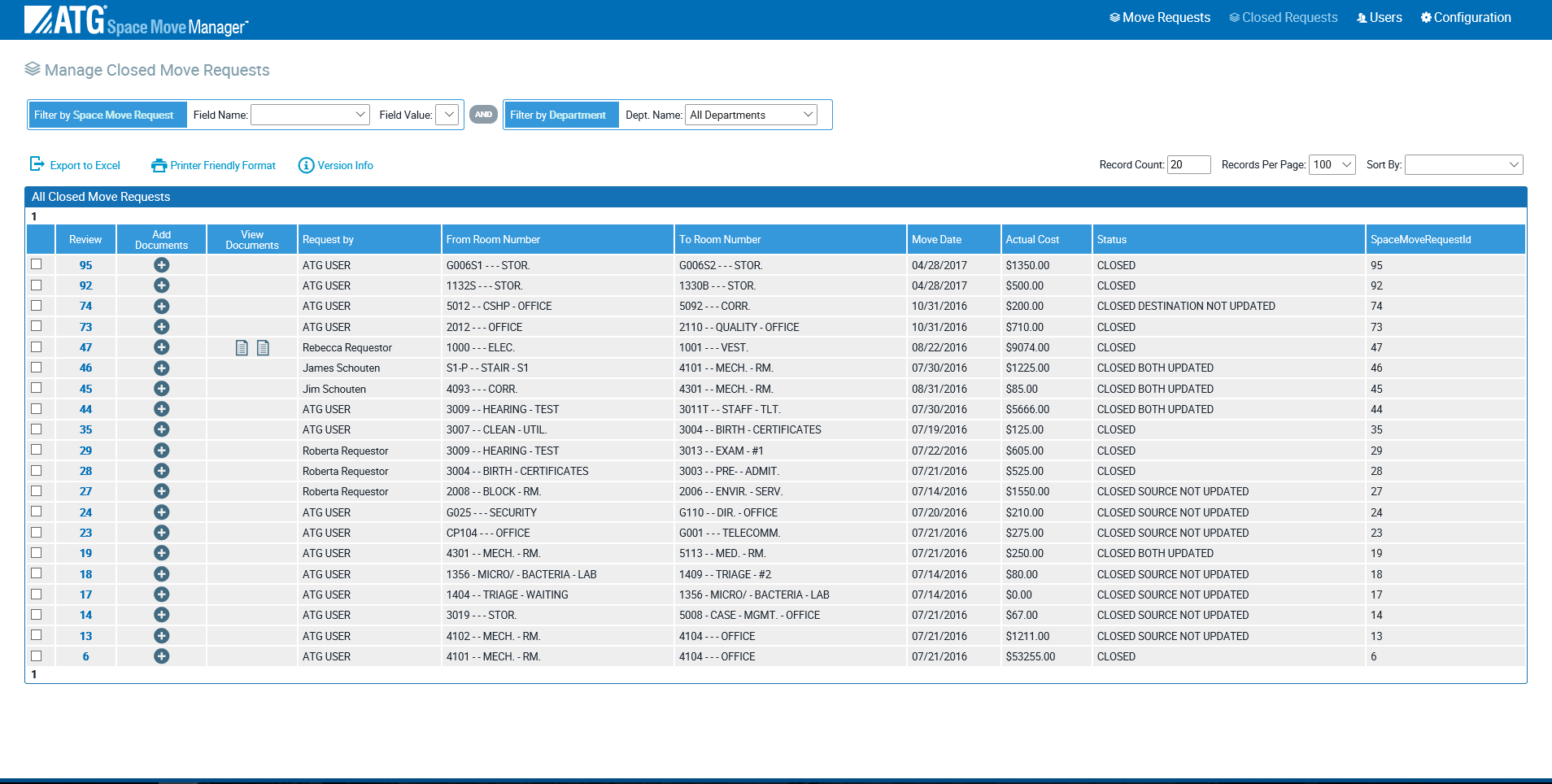Open Configuration menu
The width and height of the screenshot is (1552, 784).
pos(1466,18)
